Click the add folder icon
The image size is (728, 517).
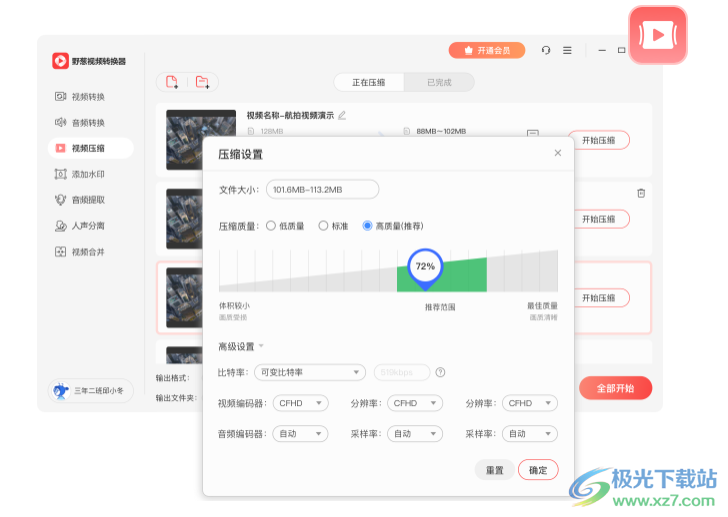coord(202,83)
